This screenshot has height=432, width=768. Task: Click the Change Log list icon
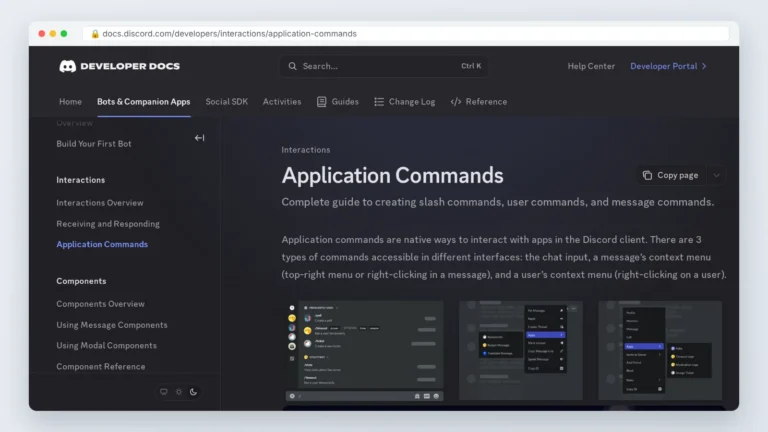379,102
